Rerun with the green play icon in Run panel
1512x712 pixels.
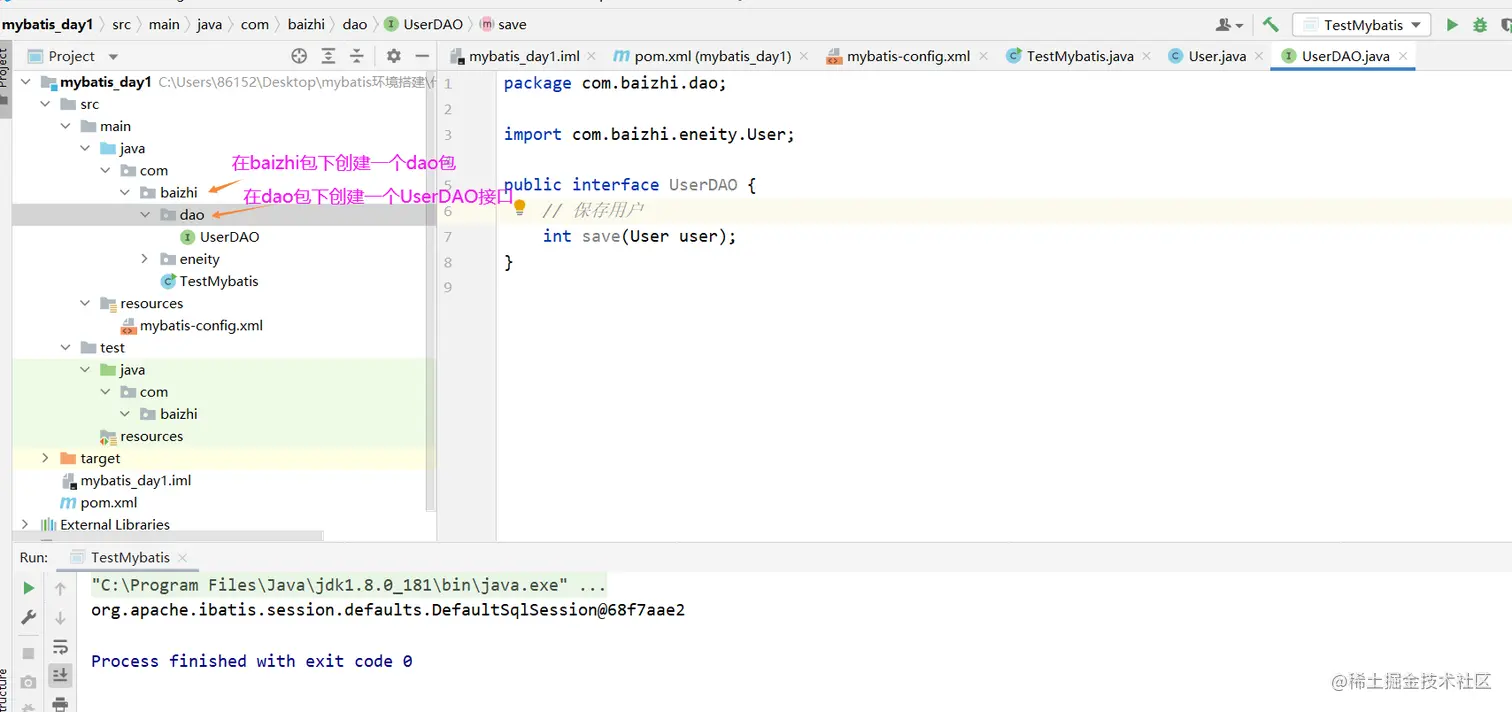point(29,588)
